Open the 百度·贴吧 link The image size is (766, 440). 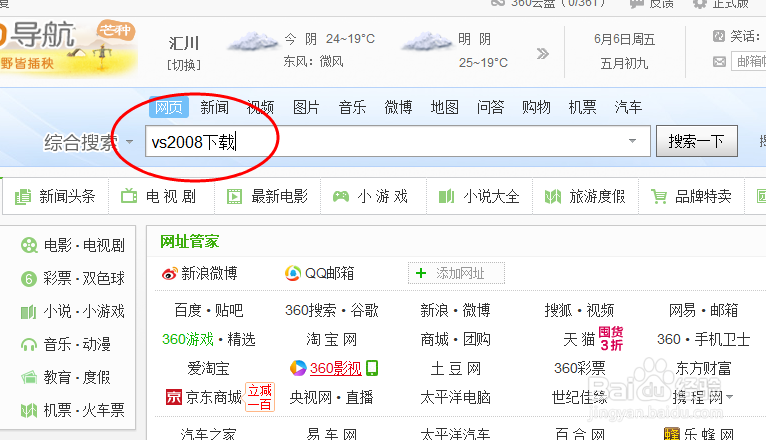tap(209, 311)
